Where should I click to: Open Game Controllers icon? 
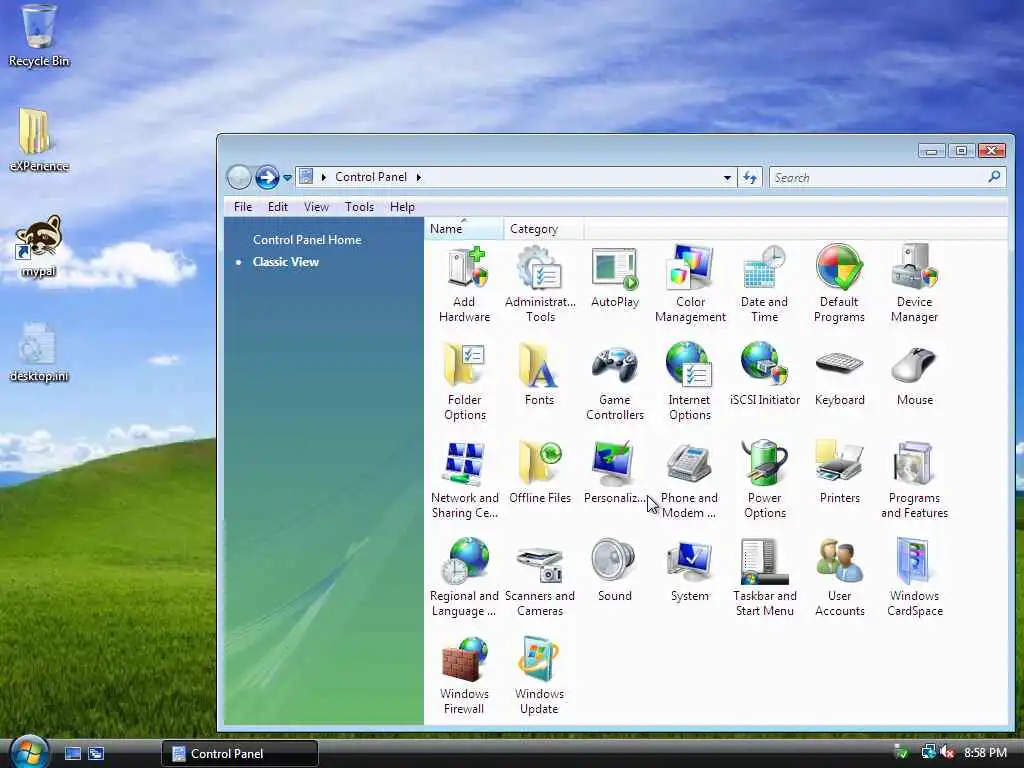[615, 381]
